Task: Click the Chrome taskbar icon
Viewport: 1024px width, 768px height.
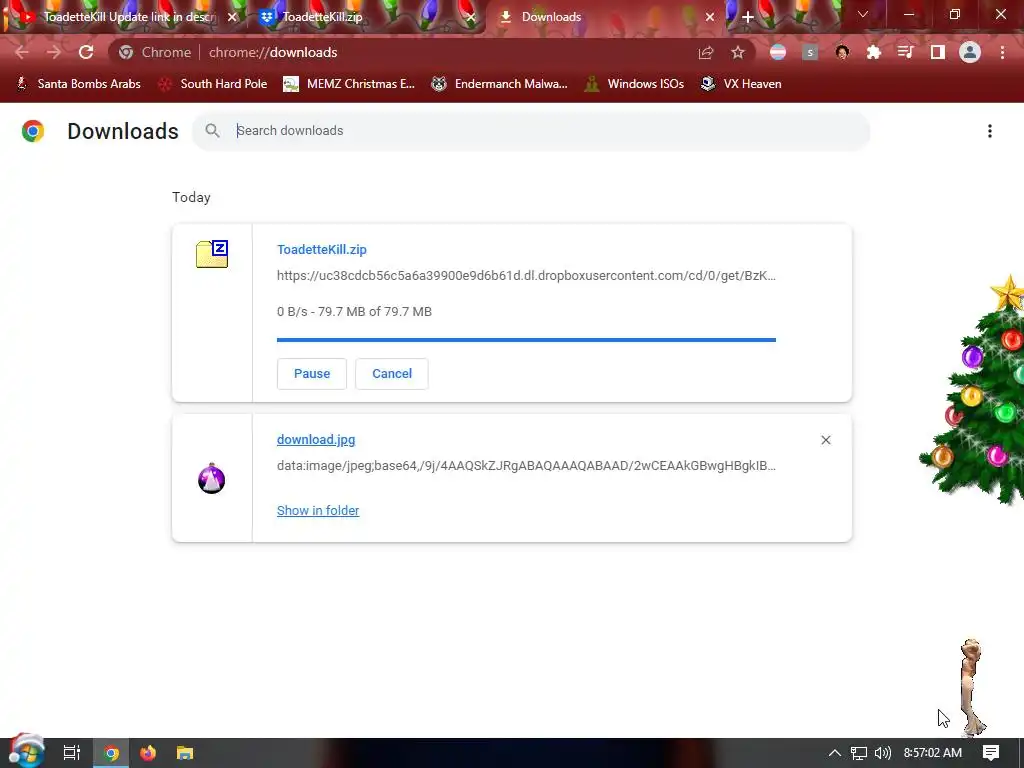Action: coord(112,753)
